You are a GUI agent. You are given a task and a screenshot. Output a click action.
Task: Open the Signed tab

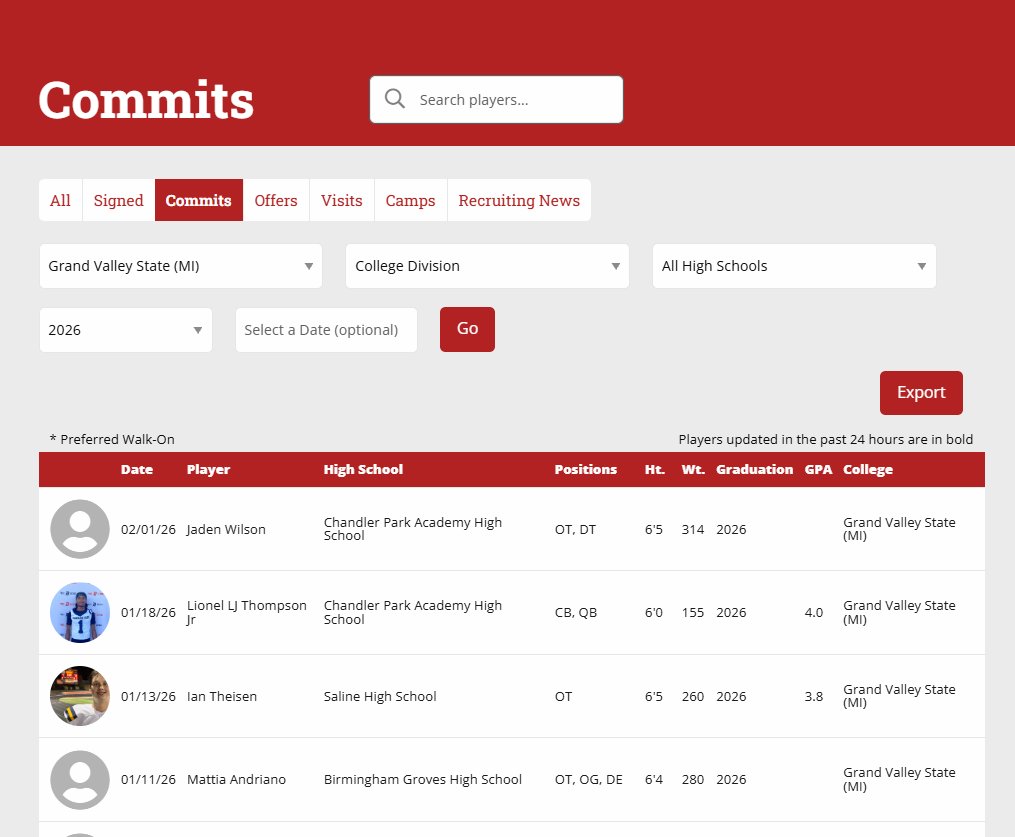point(118,200)
